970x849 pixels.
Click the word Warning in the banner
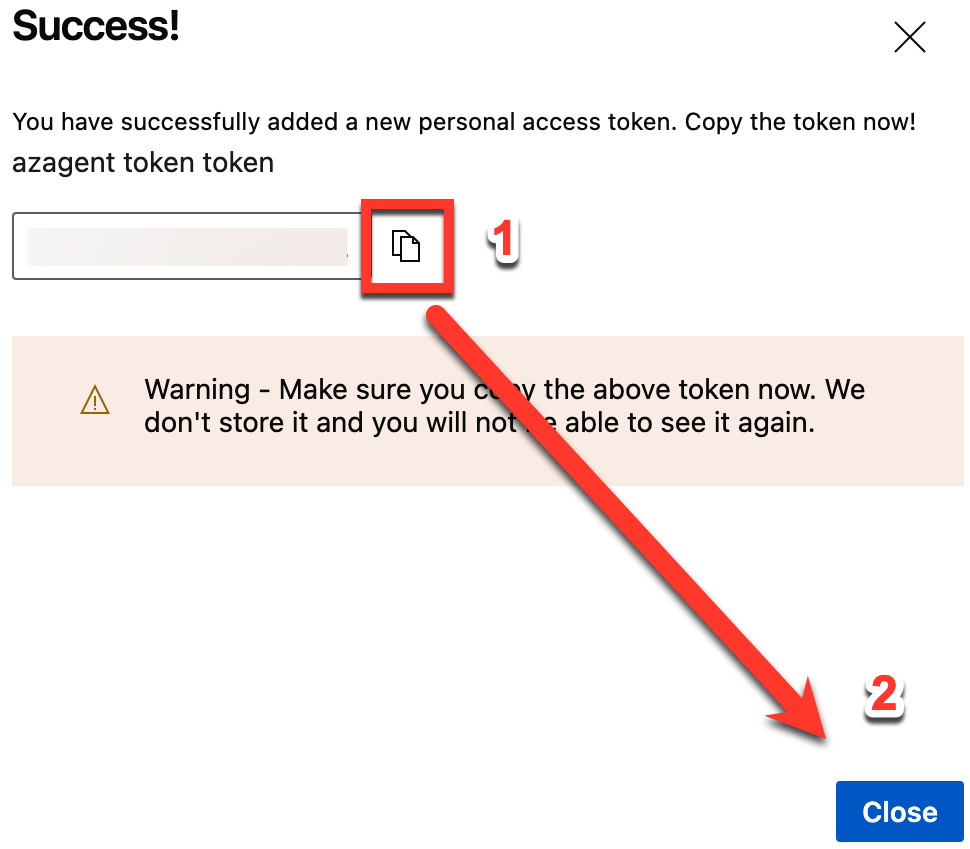[197, 390]
